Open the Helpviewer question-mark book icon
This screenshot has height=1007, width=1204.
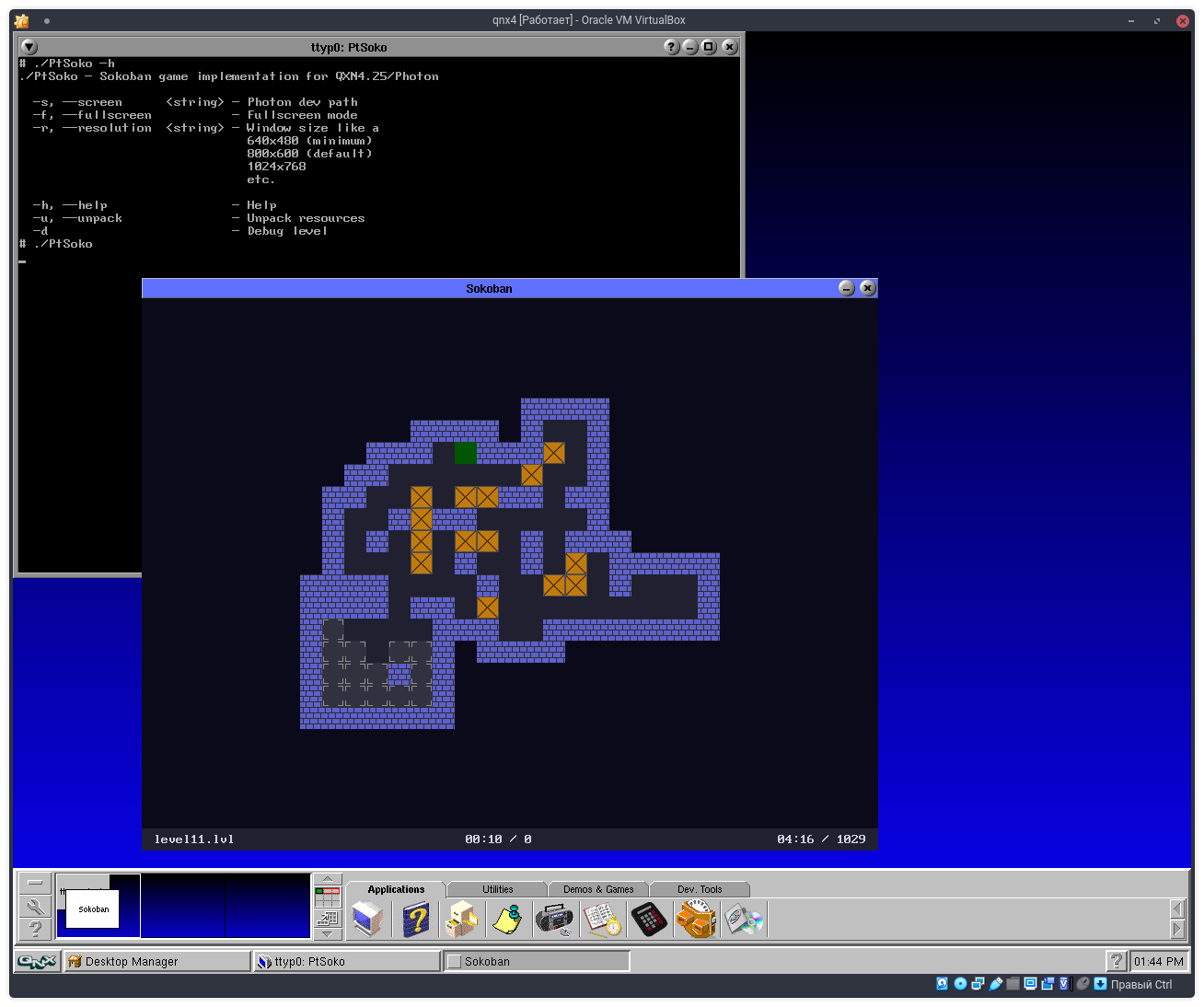415,919
